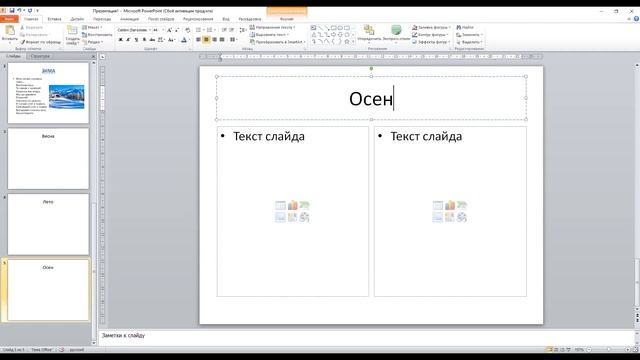This screenshot has width=640, height=360.
Task: Start Slide Show view from status bar
Action: pos(568,350)
